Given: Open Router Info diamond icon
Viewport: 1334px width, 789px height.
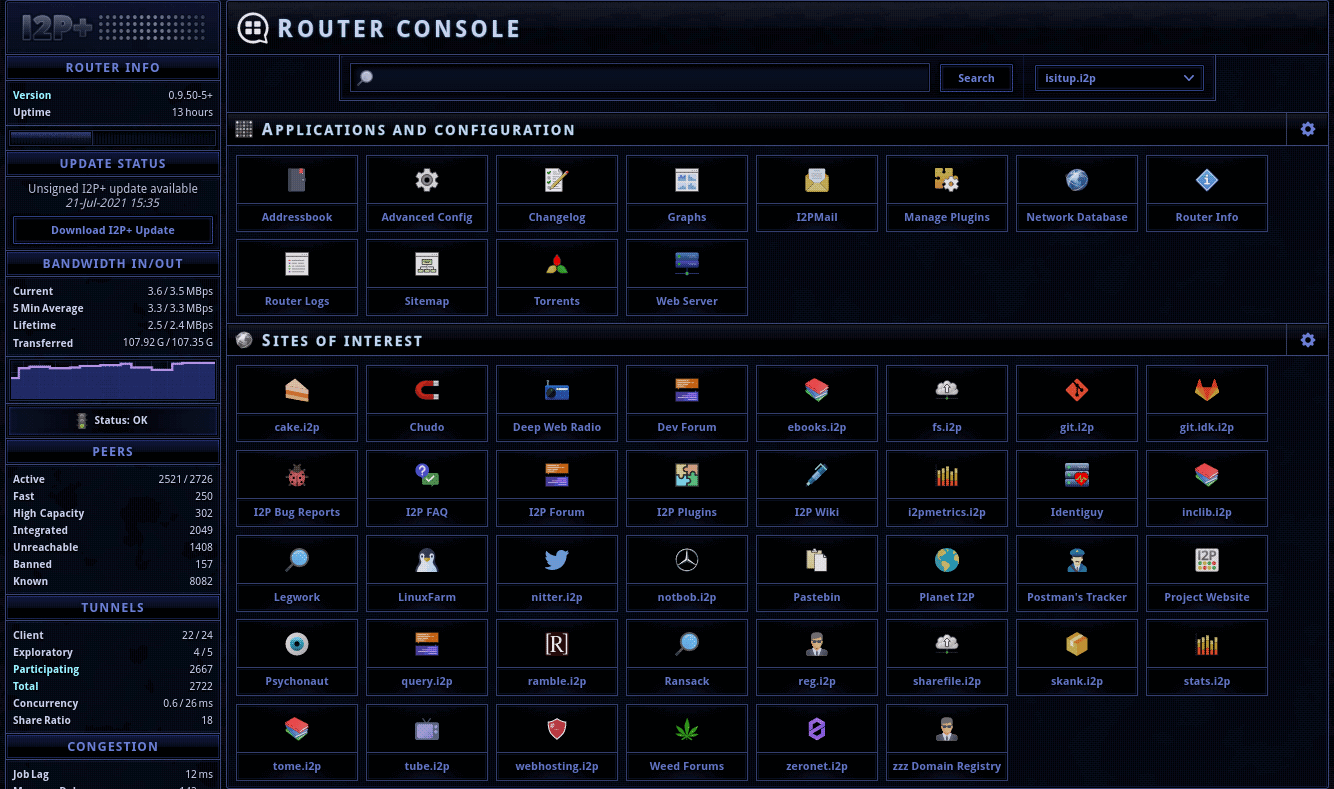Looking at the screenshot, I should pyautogui.click(x=1207, y=180).
